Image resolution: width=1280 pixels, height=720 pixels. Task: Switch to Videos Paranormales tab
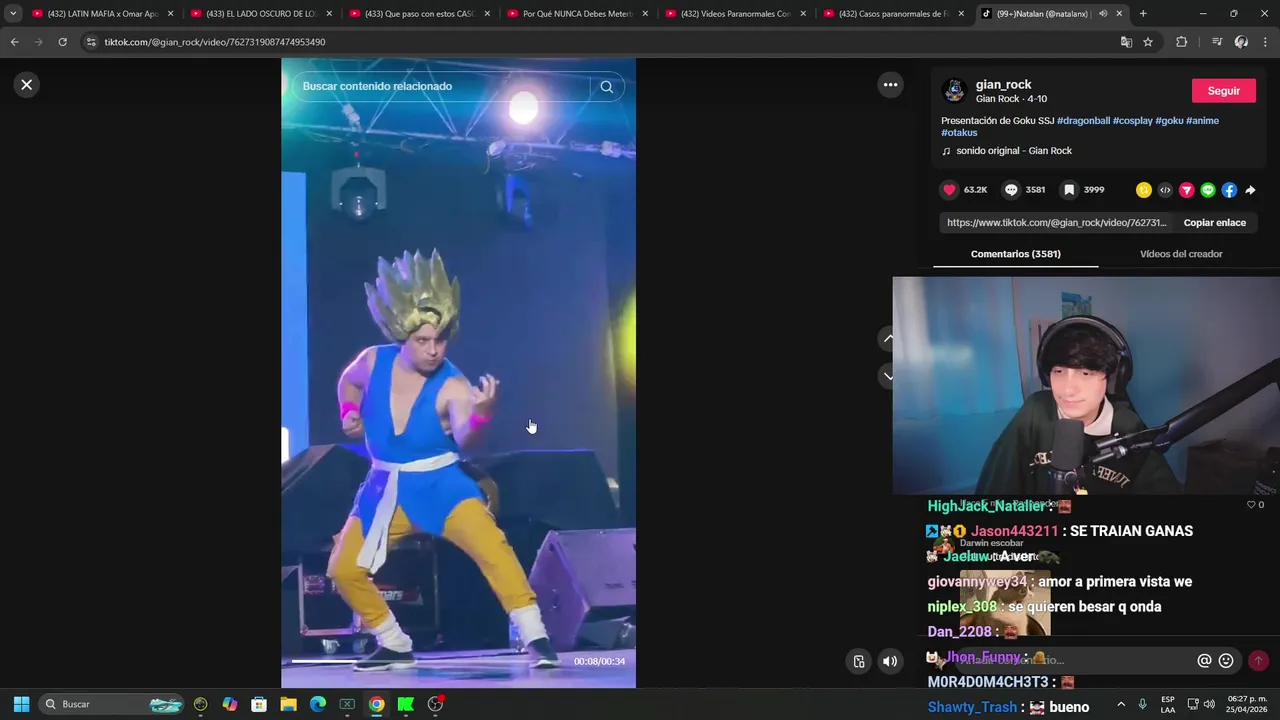(x=736, y=14)
